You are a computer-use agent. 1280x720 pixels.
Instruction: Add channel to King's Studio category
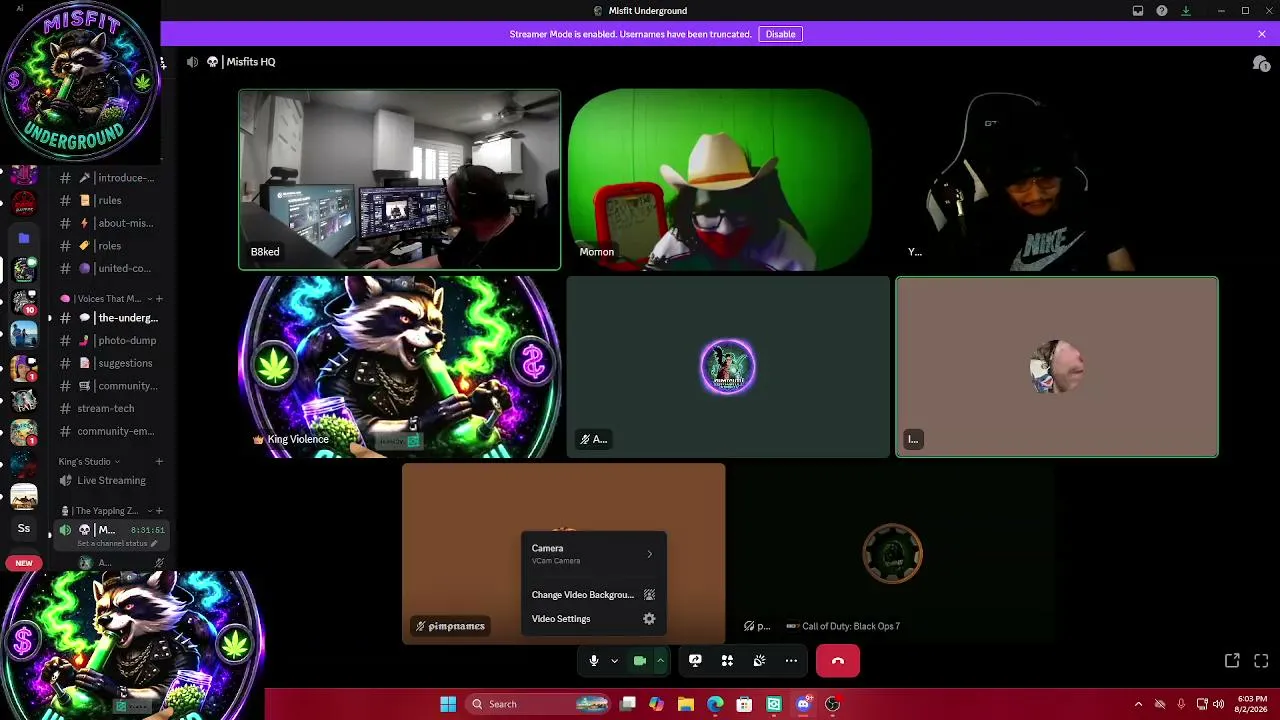tap(159, 462)
